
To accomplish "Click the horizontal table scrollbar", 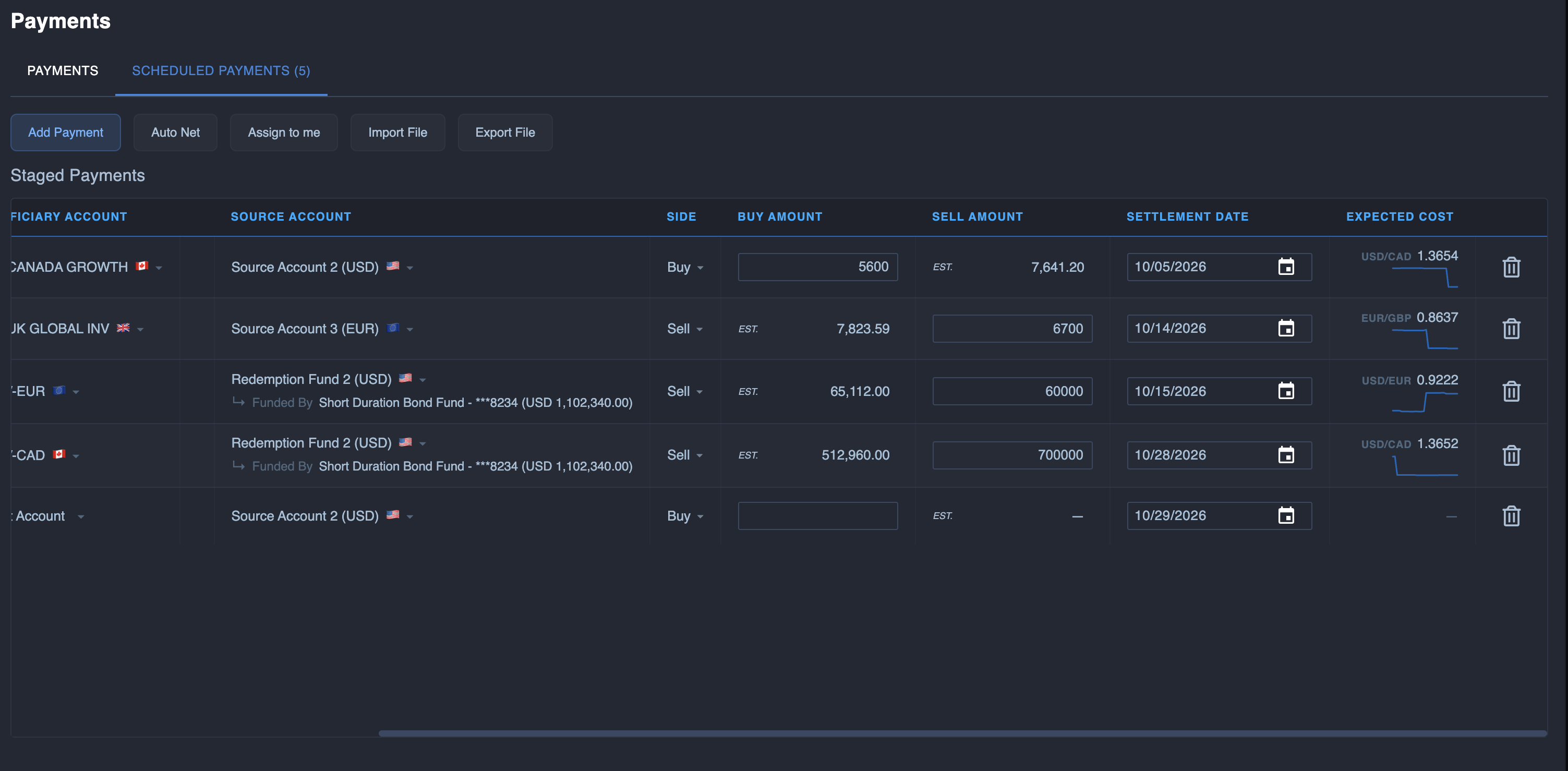I will coord(962,733).
